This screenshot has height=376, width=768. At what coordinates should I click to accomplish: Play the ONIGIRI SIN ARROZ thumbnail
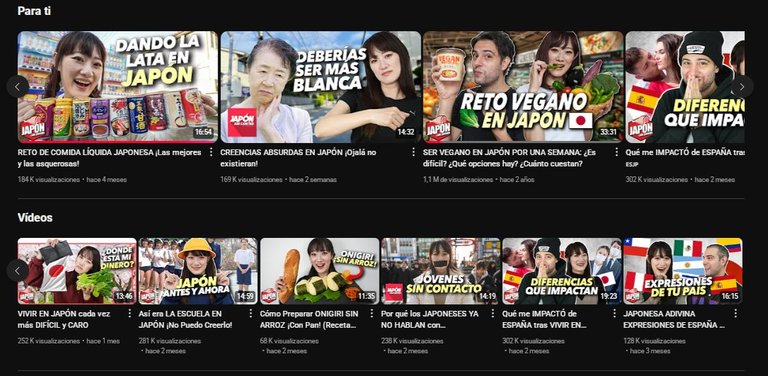pyautogui.click(x=319, y=271)
